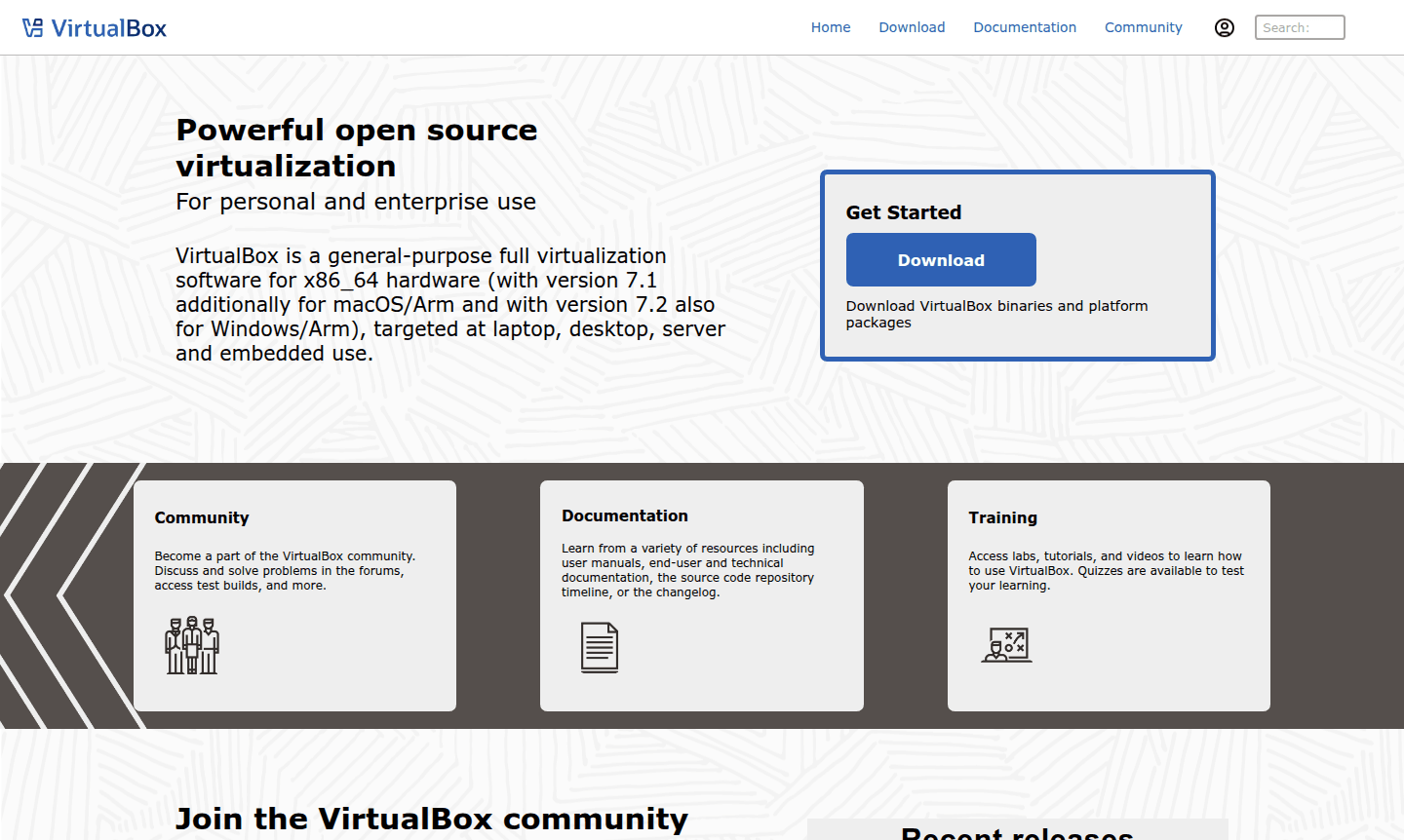
Task: Open Documentation from the top navigation
Action: pyautogui.click(x=1025, y=27)
